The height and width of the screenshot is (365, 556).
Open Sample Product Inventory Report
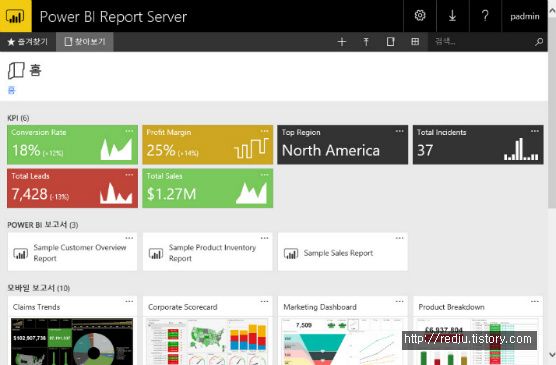point(207,252)
